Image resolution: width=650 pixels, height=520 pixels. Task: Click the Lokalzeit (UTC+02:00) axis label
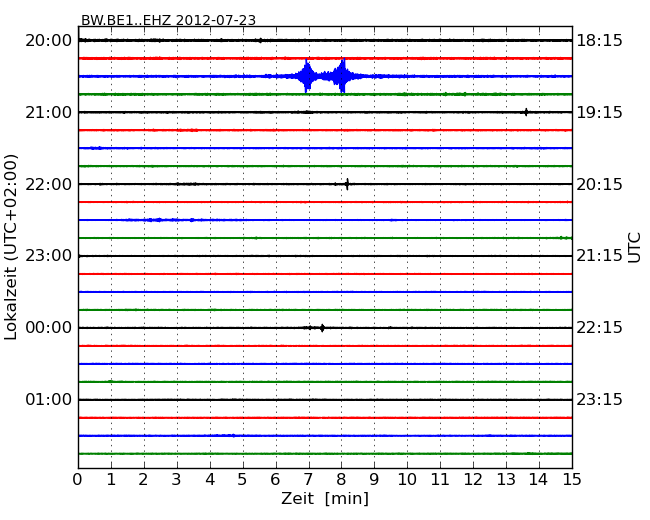(11, 247)
